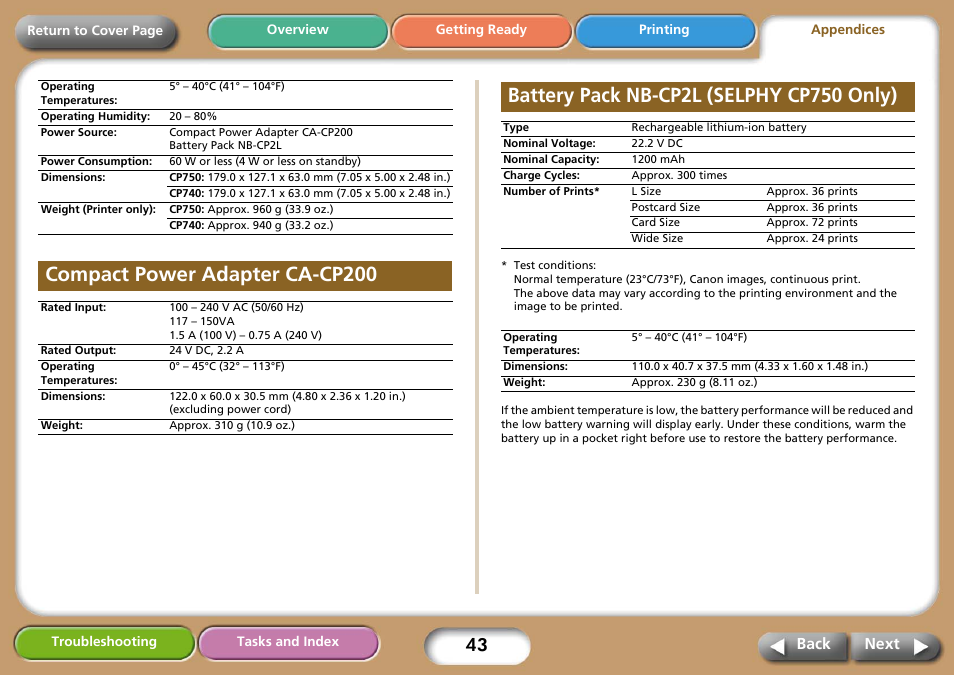Select the 60 W or less power consumption value
954x675 pixels.
pyautogui.click(x=265, y=161)
